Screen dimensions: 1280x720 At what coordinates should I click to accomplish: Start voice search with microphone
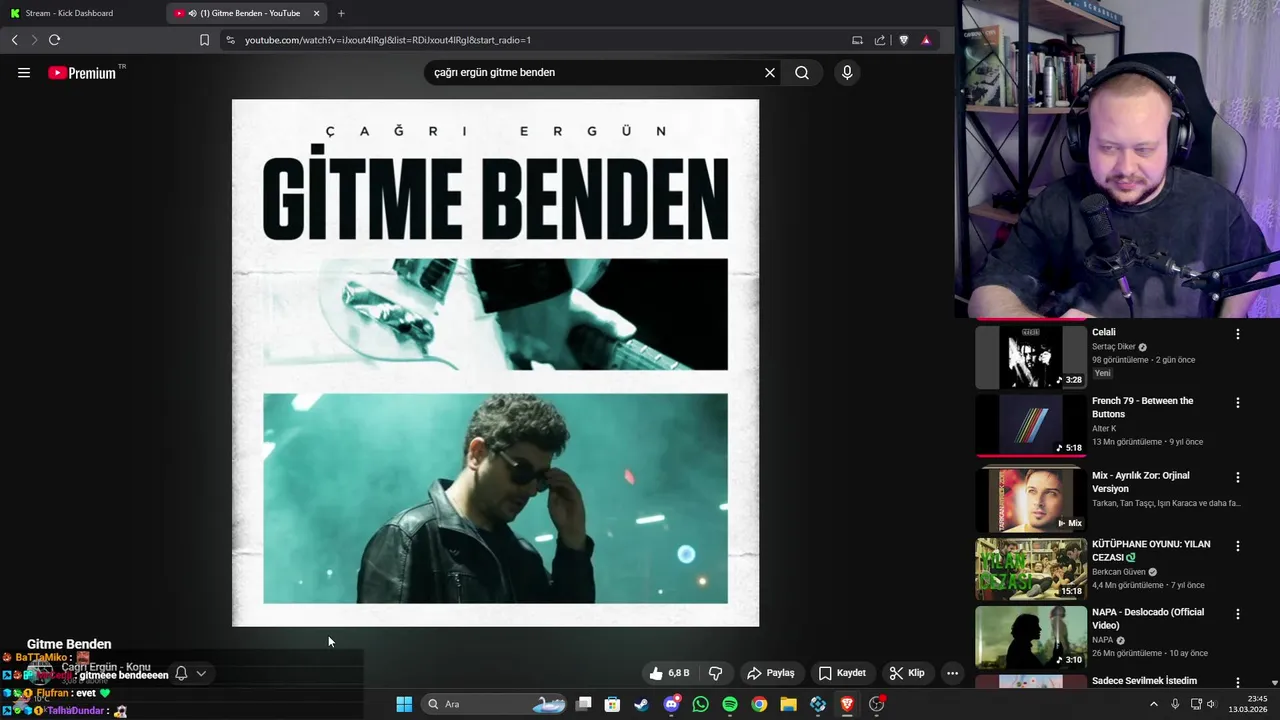click(847, 72)
